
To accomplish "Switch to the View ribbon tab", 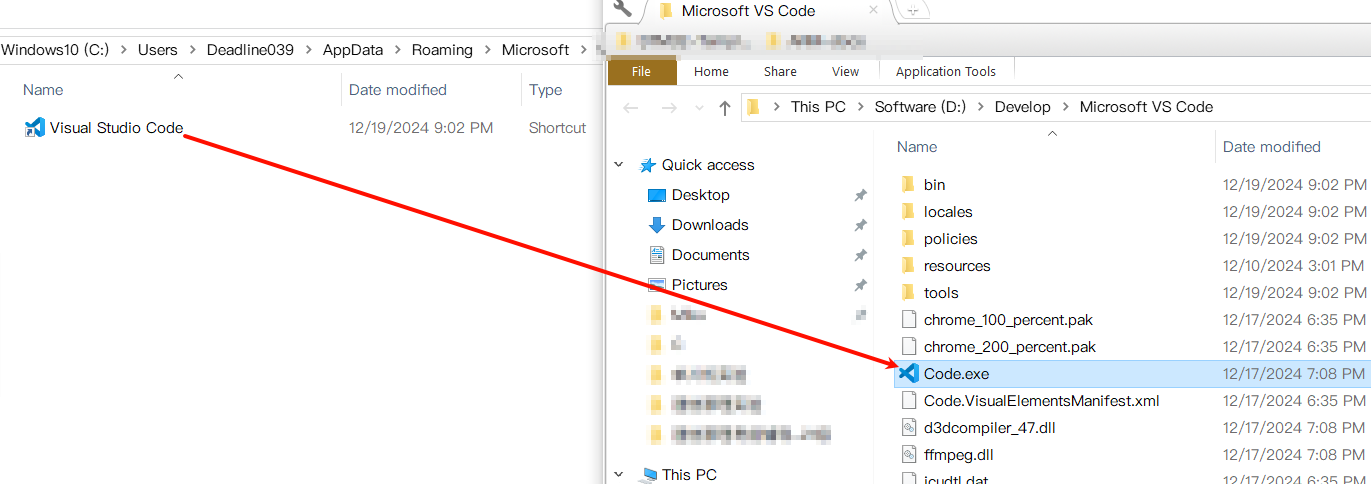I will click(845, 72).
